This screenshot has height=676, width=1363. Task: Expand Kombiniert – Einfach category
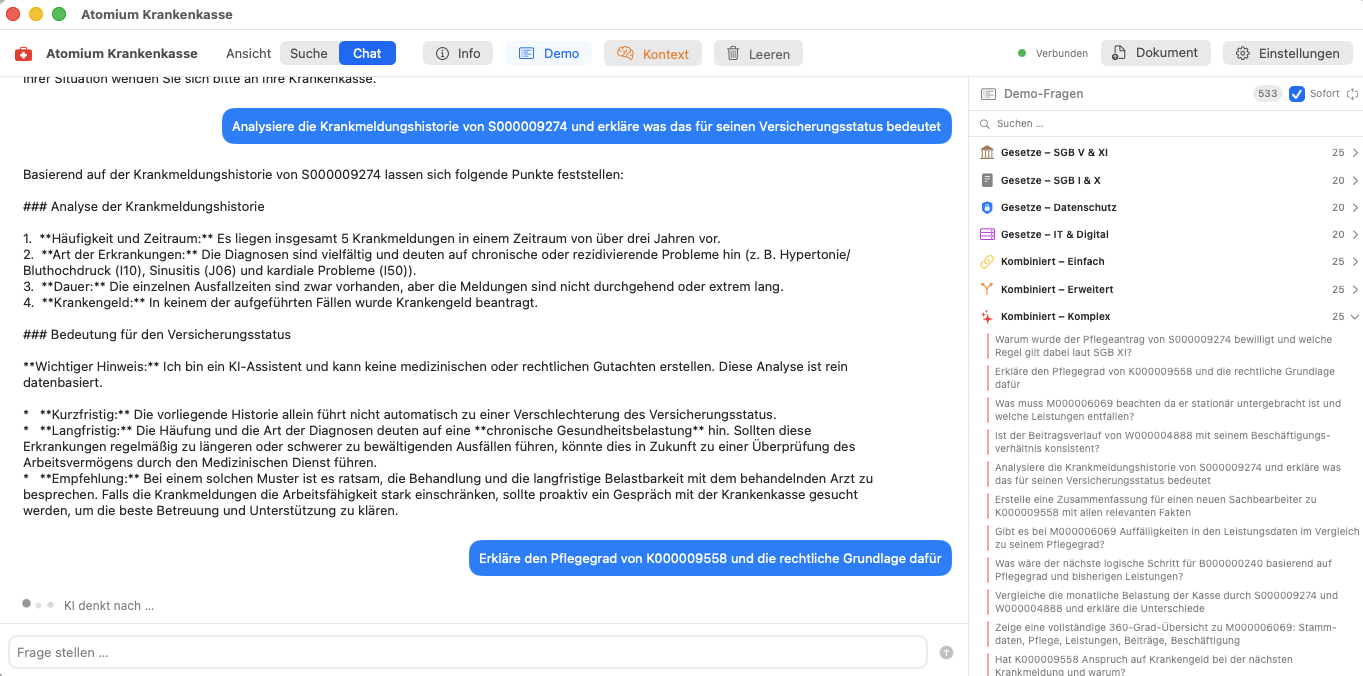[1165, 262]
